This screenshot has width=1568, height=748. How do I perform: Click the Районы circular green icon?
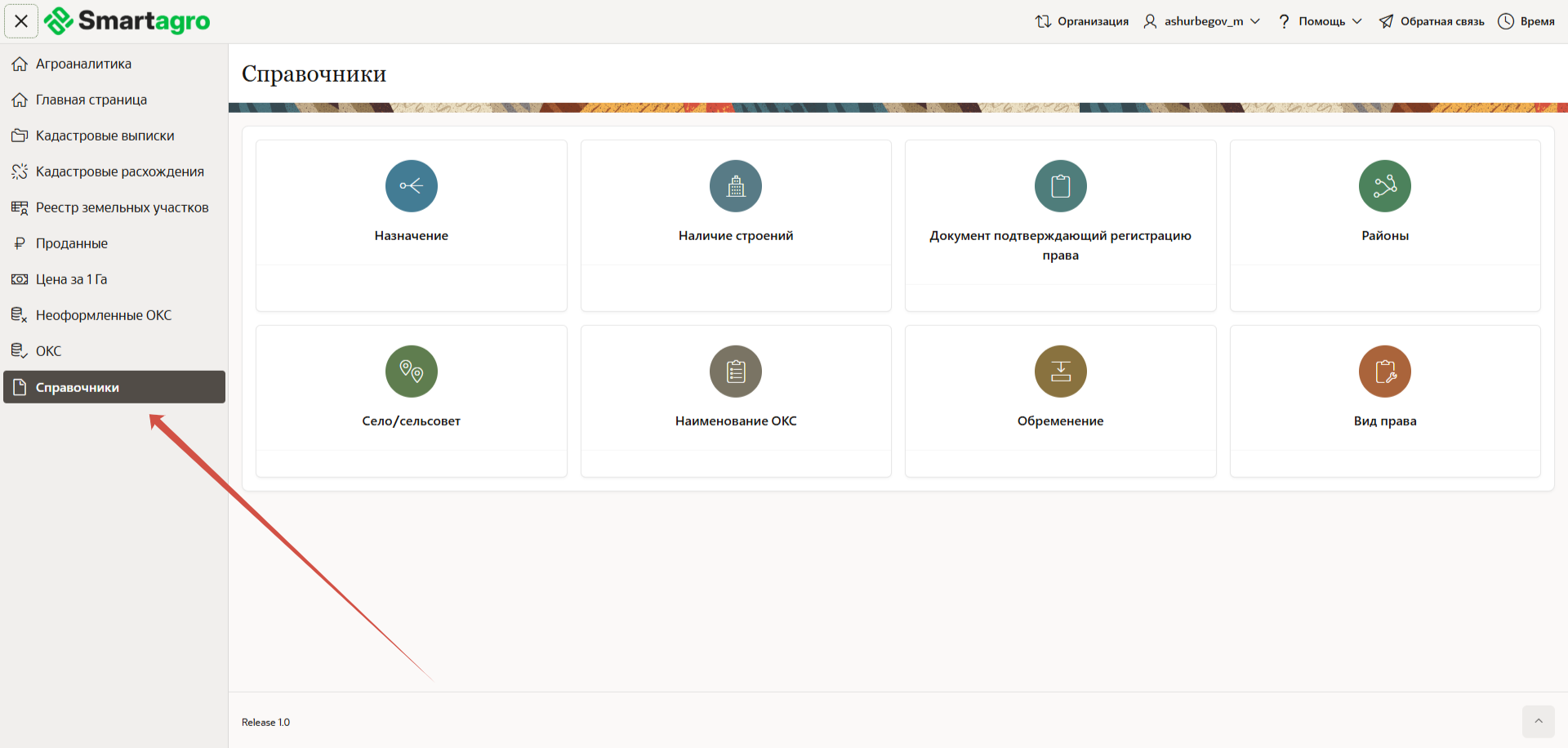[1384, 186]
